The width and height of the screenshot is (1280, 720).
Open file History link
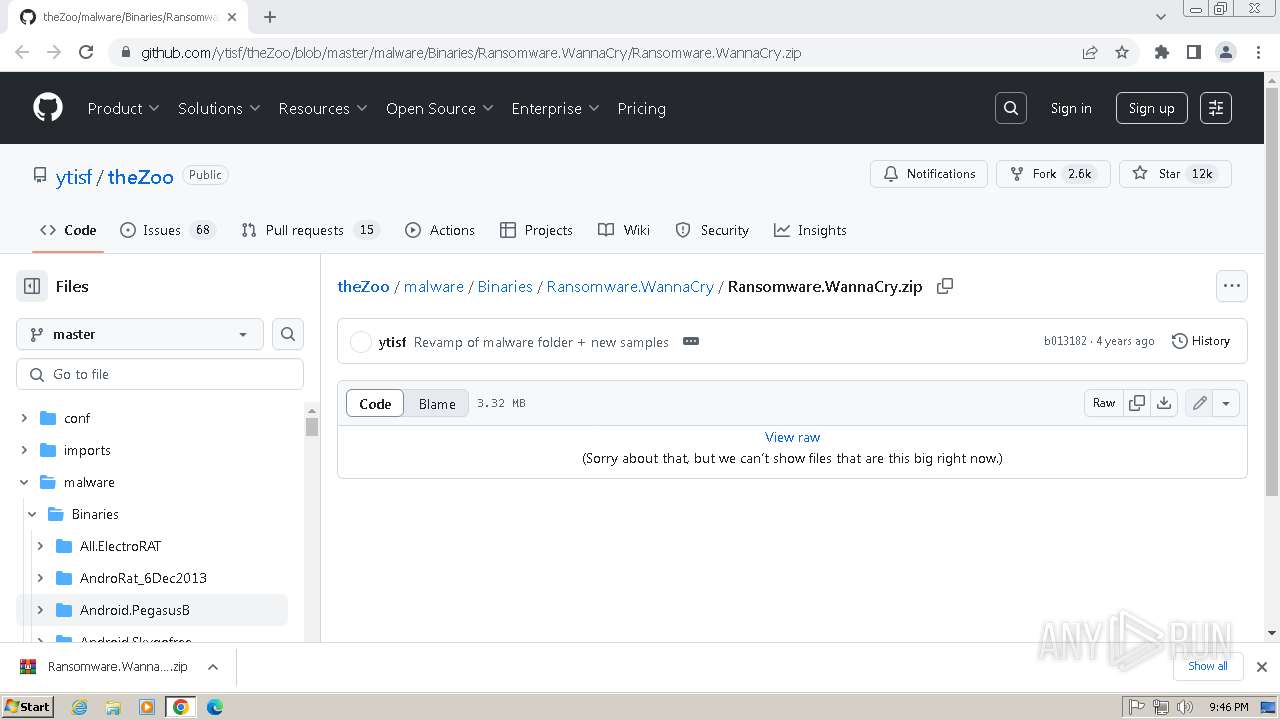1200,341
